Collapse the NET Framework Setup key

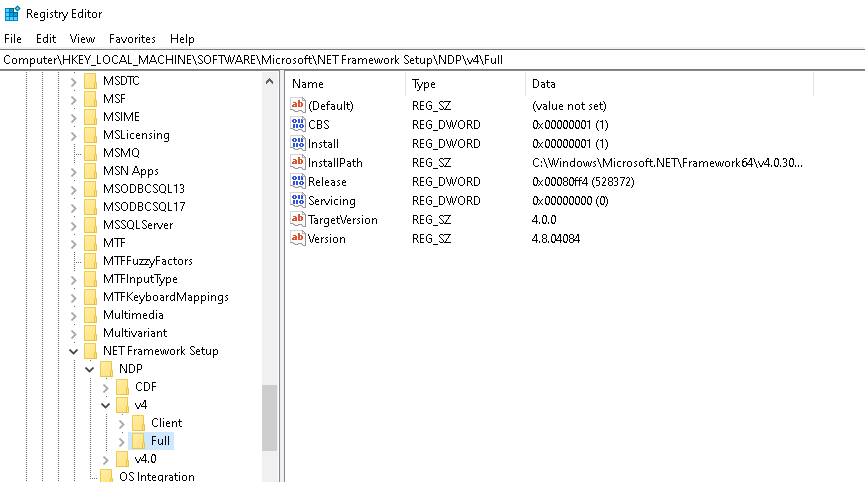[x=73, y=352]
